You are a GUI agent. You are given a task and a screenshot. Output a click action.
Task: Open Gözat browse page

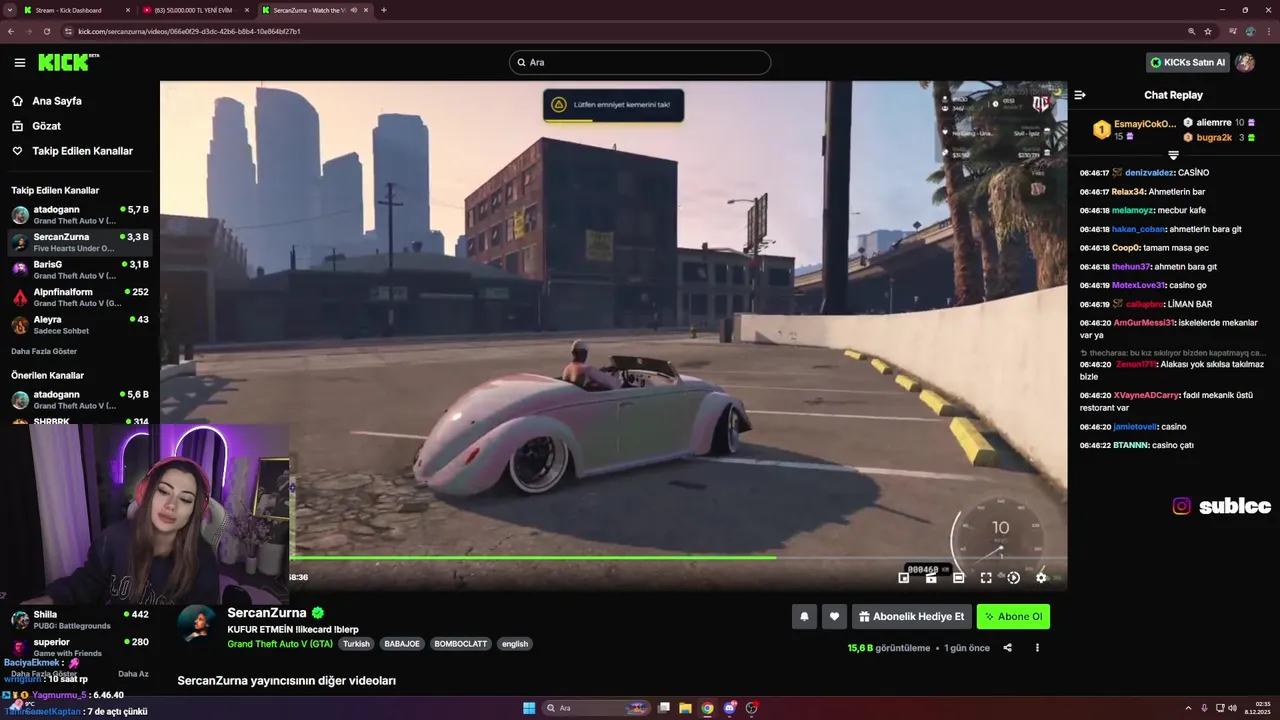click(x=37, y=126)
